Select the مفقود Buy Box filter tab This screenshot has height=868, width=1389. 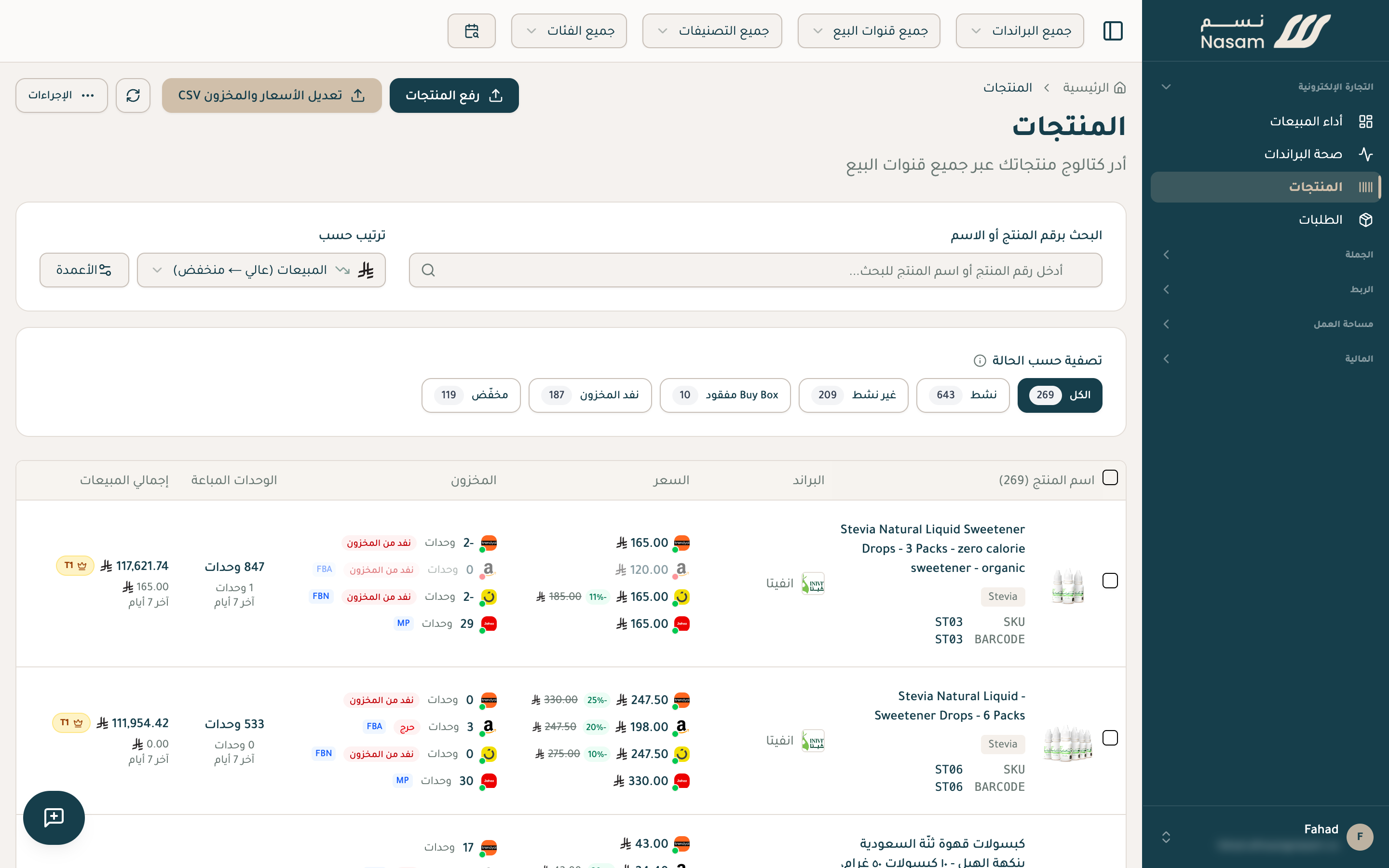click(725, 395)
